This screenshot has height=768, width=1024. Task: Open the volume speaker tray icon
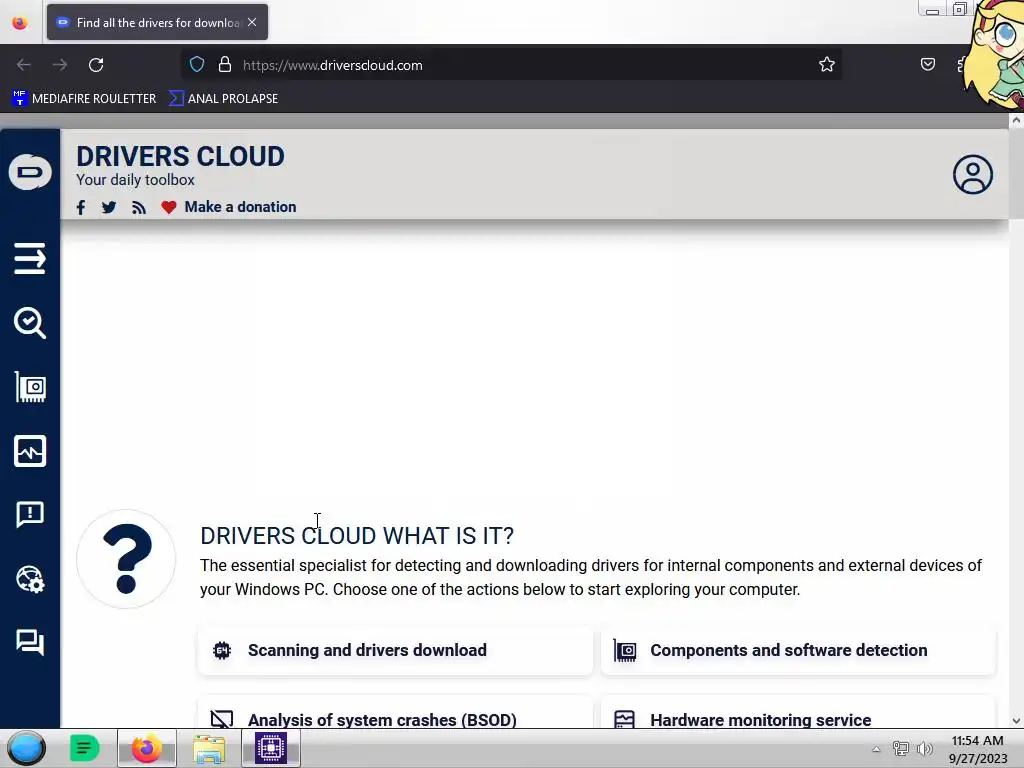point(925,749)
